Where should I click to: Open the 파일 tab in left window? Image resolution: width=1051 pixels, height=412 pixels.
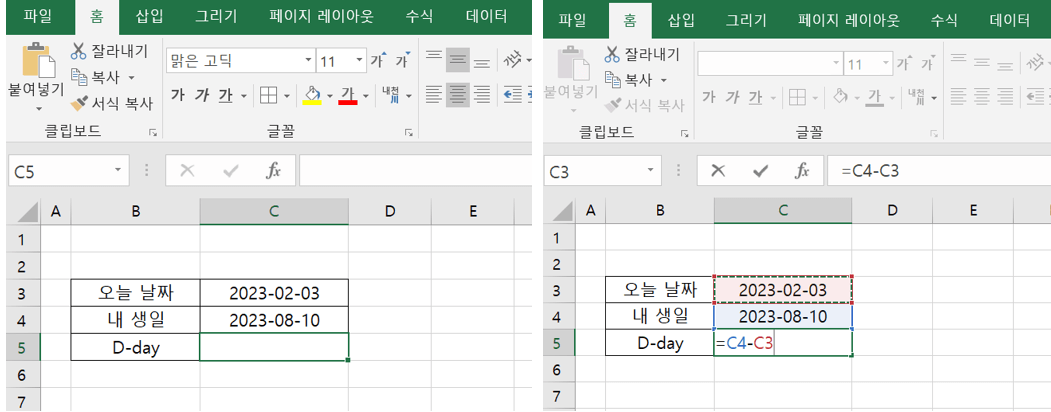[x=38, y=16]
